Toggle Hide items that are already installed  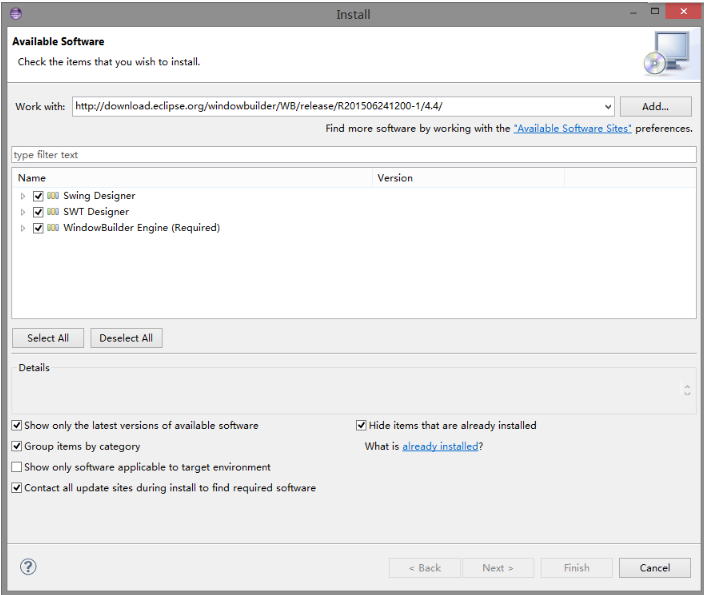[361, 425]
